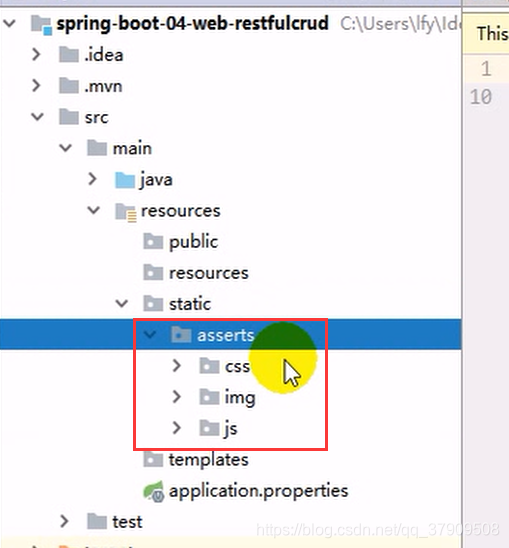
Task: Select the .mvn folder label
Action: click(103, 86)
